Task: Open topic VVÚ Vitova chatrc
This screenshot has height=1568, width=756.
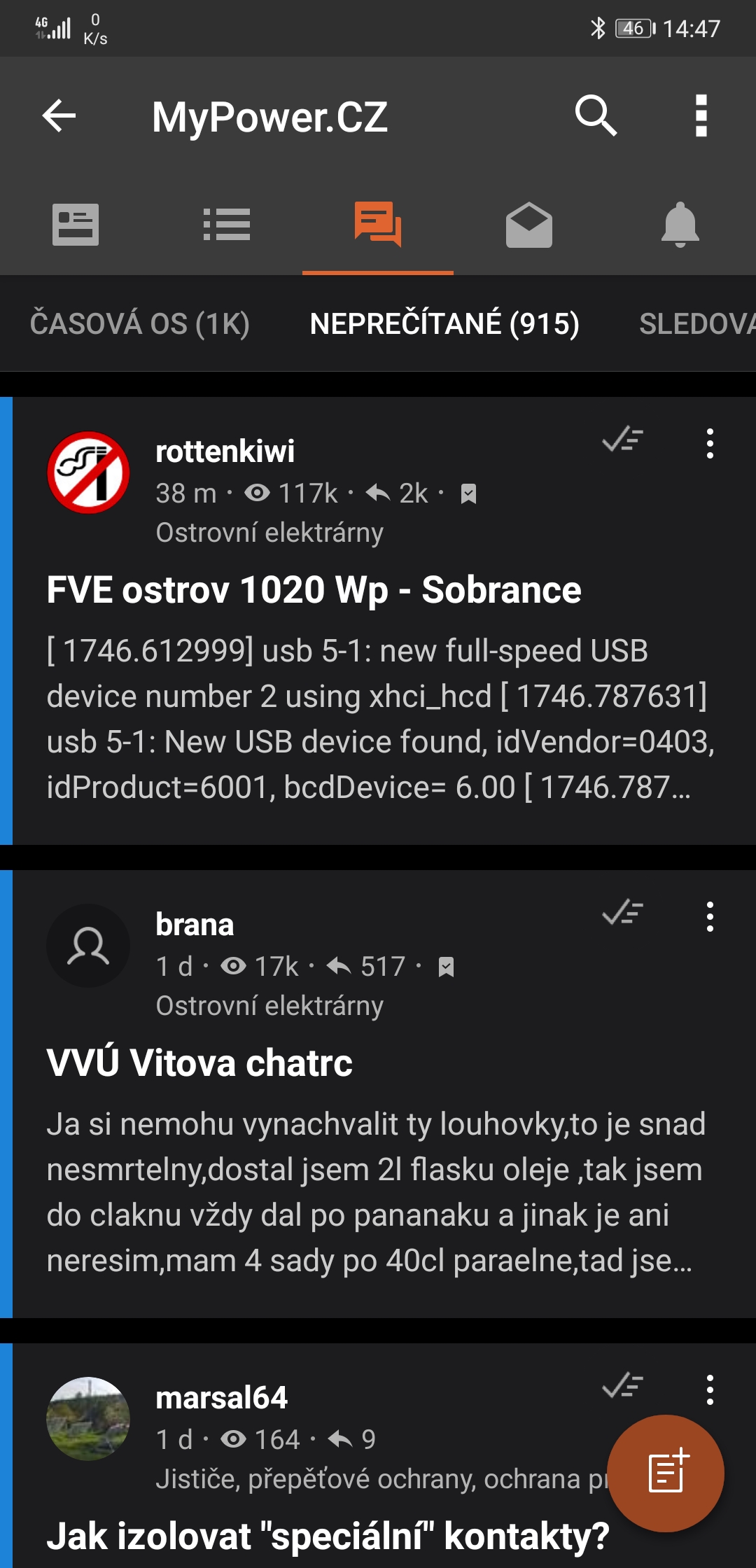Action: click(x=199, y=1063)
